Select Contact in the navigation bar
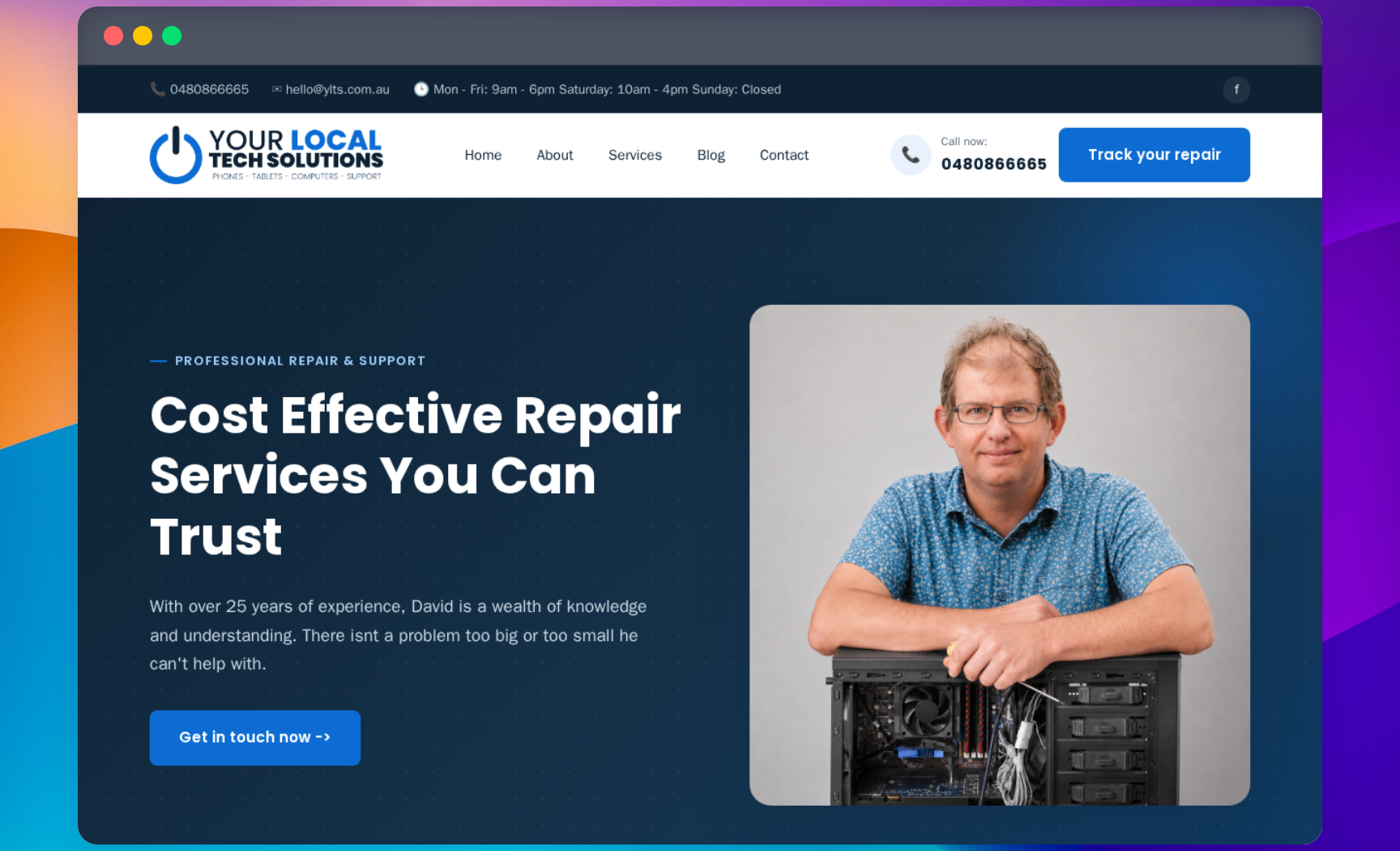The width and height of the screenshot is (1400, 851). coord(784,155)
